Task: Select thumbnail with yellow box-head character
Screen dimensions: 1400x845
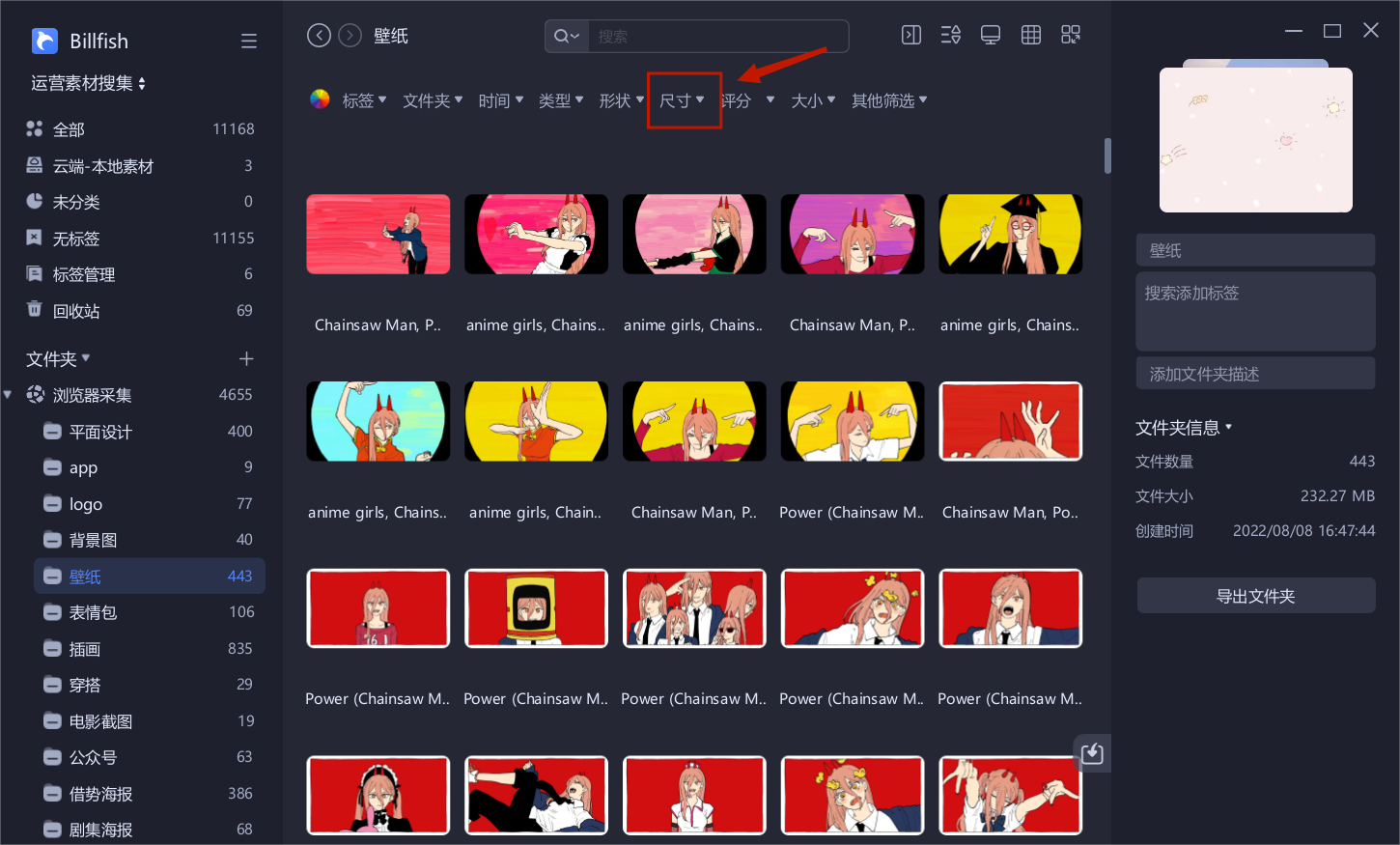Action: (x=536, y=608)
